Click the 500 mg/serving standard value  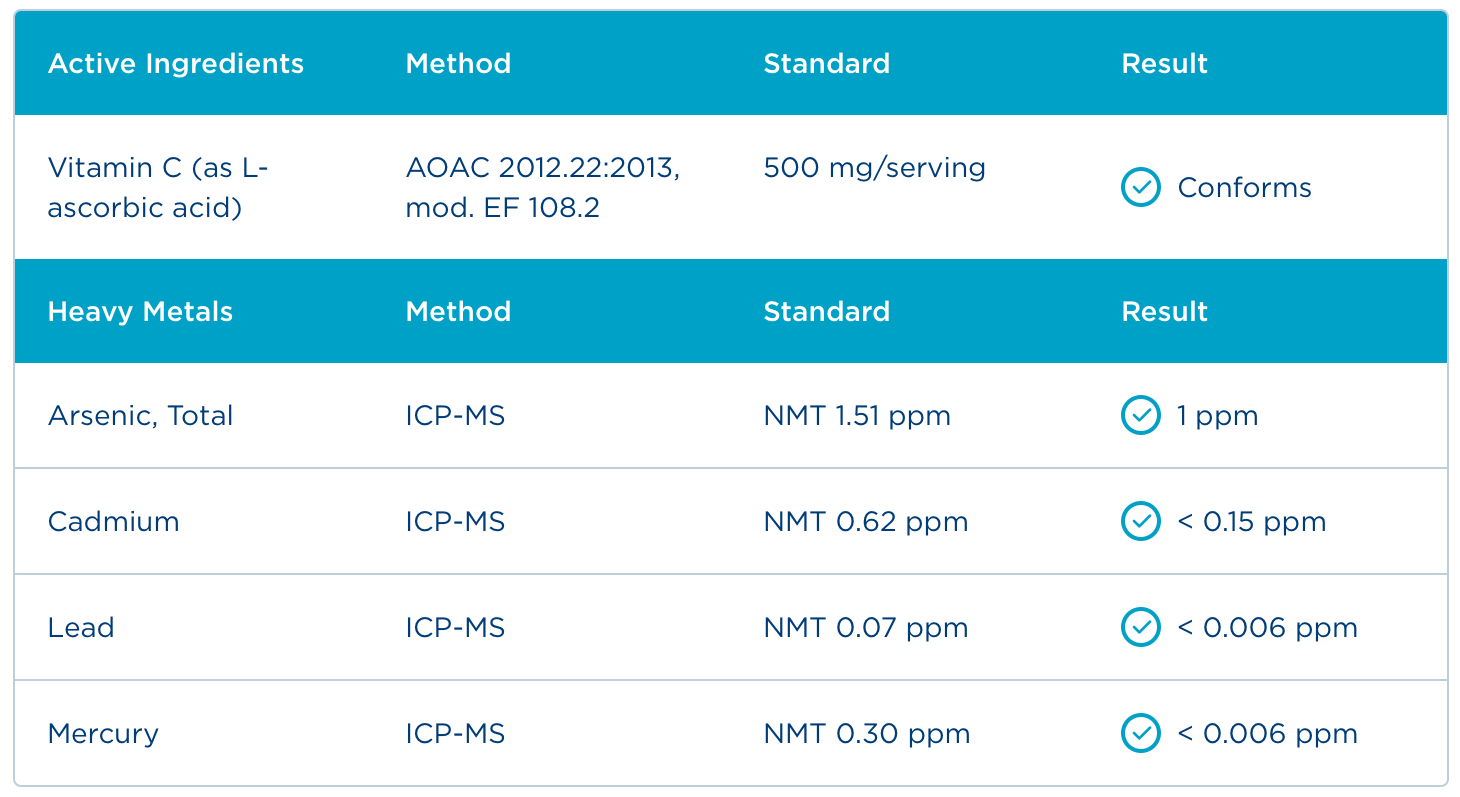click(874, 168)
